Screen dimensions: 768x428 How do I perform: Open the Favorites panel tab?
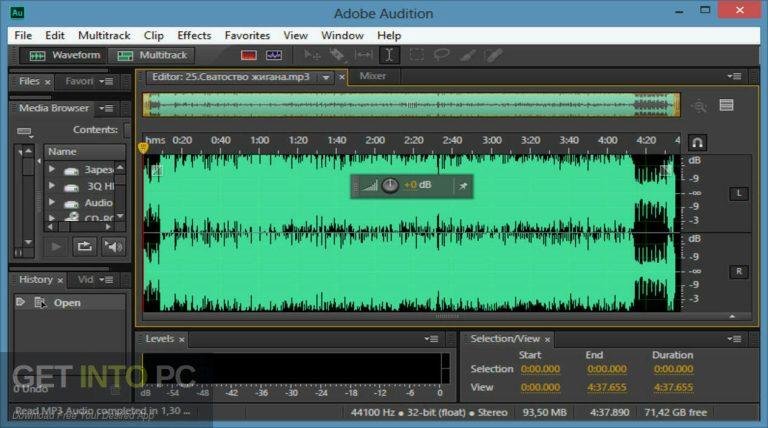pyautogui.click(x=79, y=81)
